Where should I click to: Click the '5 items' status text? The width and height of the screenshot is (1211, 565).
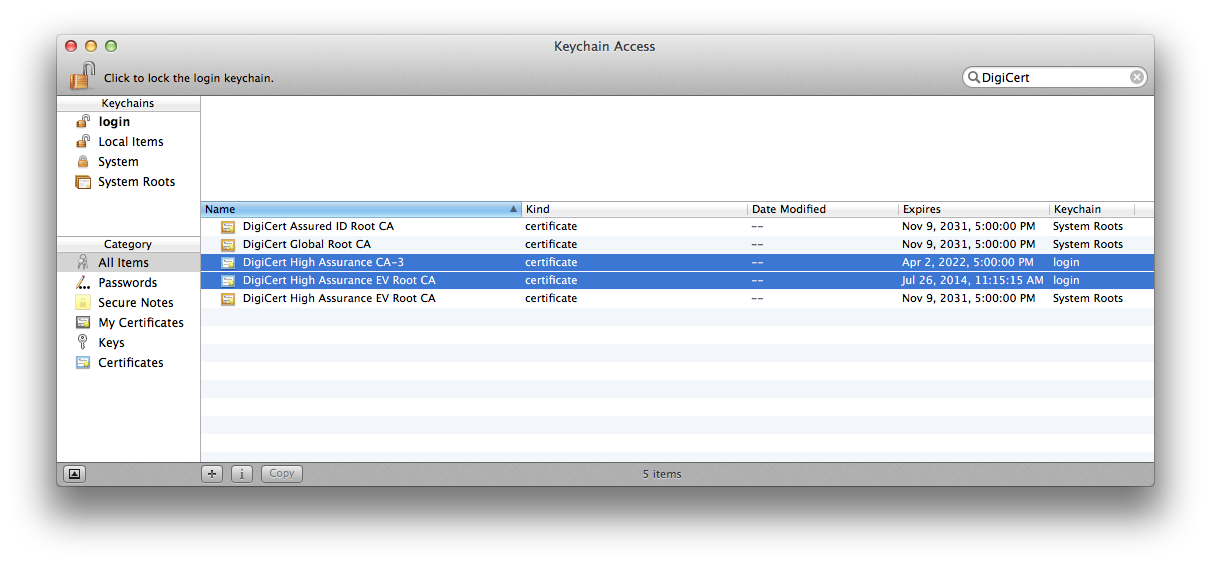coord(662,474)
